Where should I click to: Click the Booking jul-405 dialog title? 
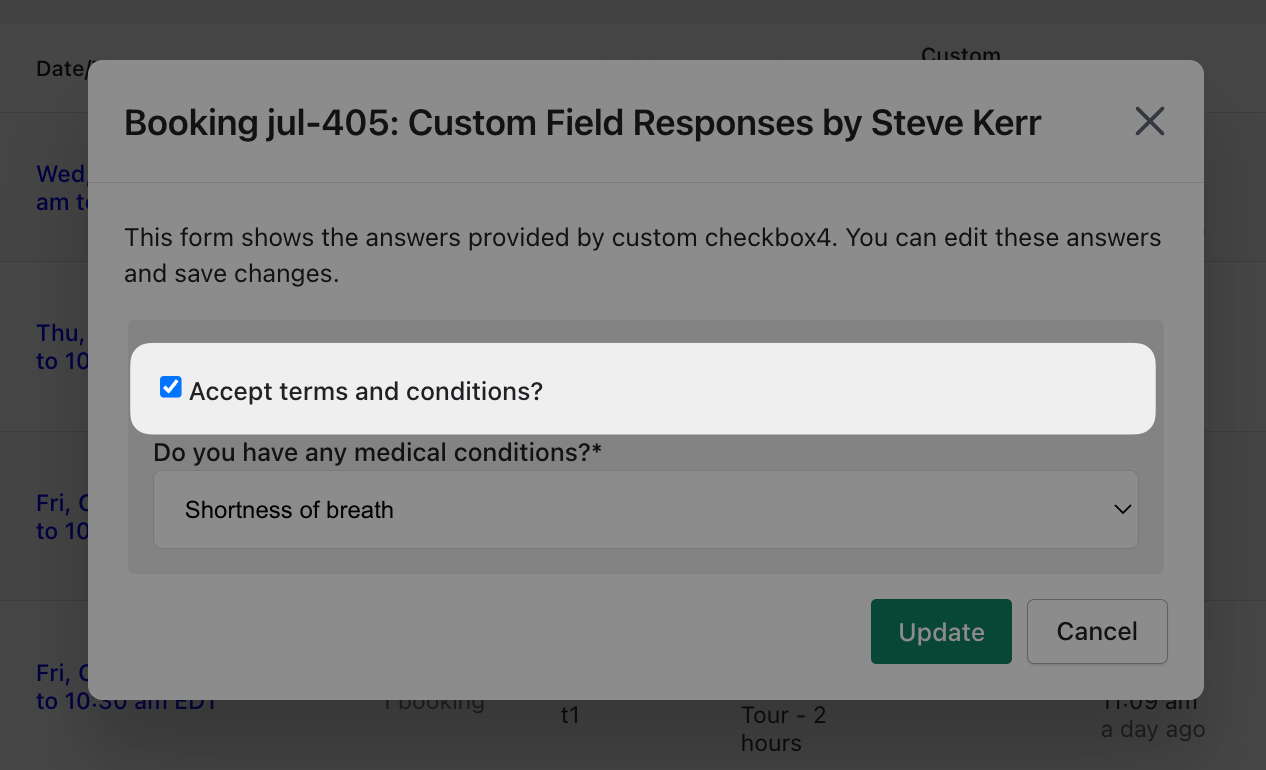(582, 123)
